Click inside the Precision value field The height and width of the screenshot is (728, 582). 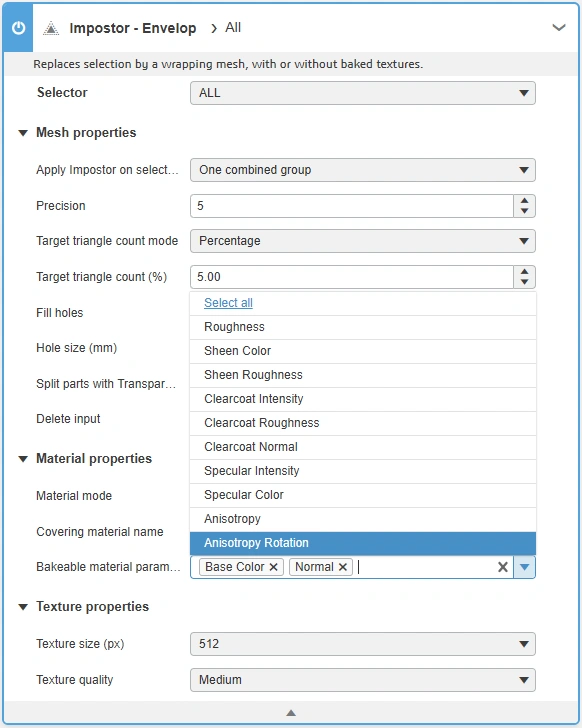pos(352,206)
